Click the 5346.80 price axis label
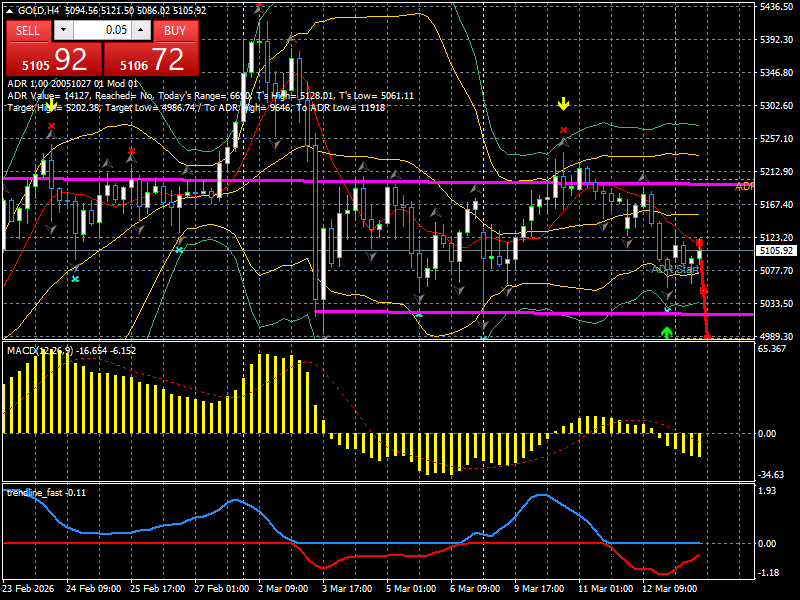800x600 pixels. [x=776, y=72]
